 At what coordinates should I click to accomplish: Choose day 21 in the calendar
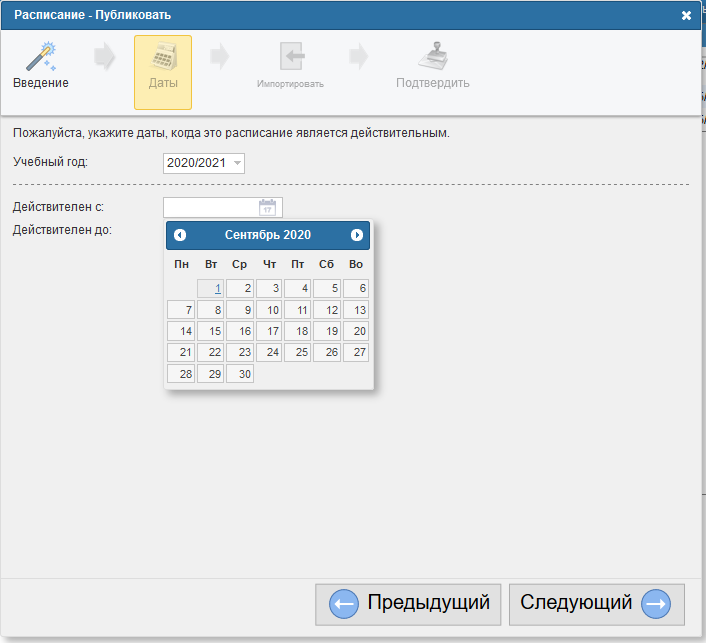(x=181, y=352)
